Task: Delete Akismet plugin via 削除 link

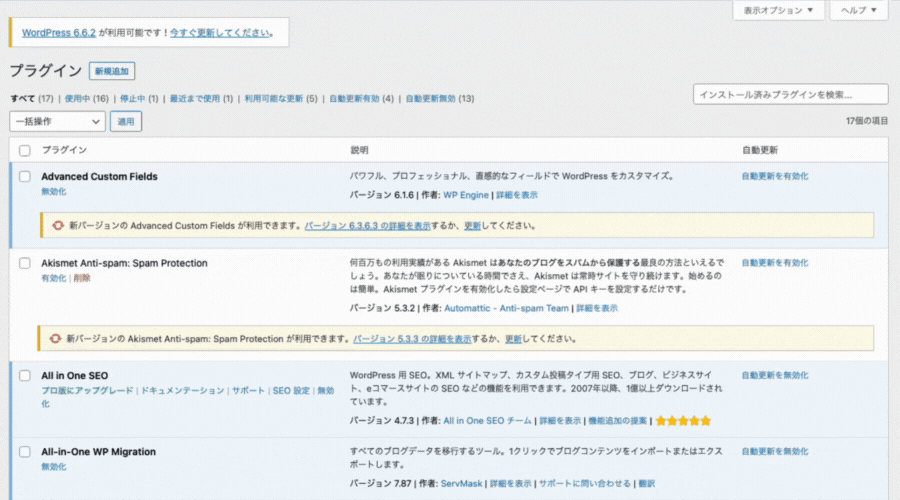Action: click(82, 278)
